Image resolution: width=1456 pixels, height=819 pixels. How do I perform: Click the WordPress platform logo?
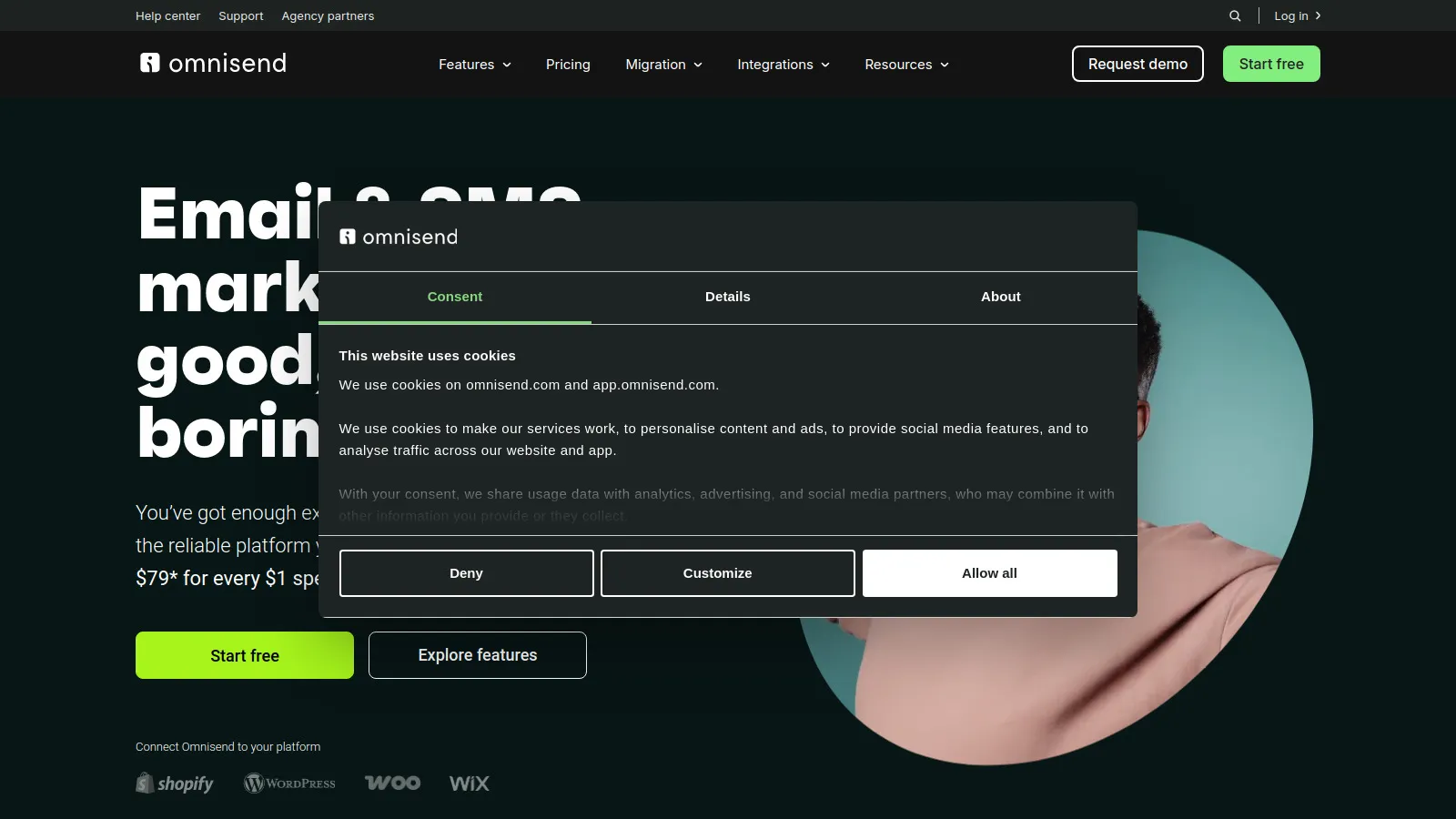(289, 784)
